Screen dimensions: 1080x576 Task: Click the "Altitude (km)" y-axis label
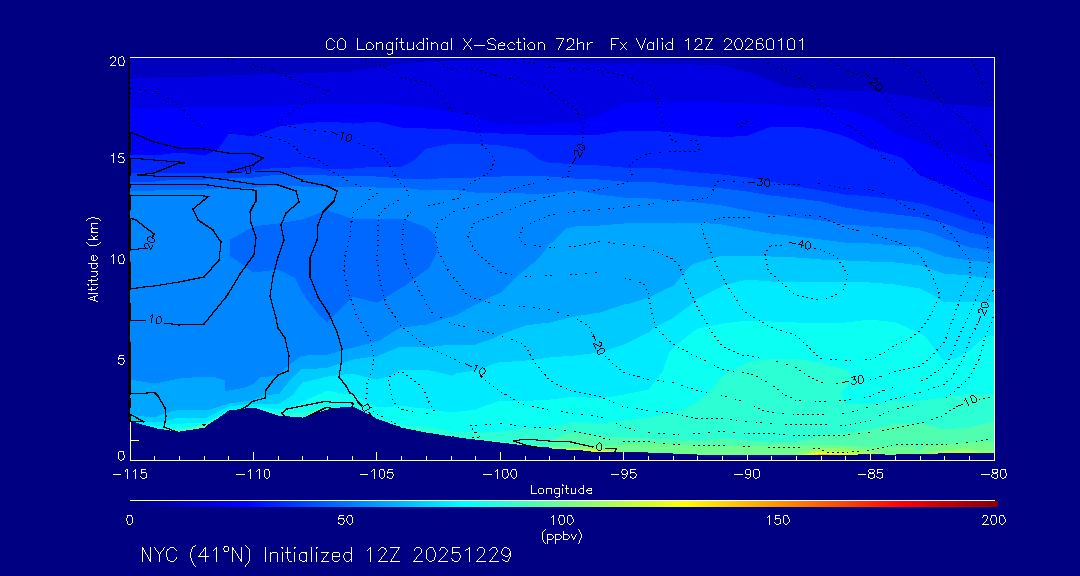pos(92,259)
